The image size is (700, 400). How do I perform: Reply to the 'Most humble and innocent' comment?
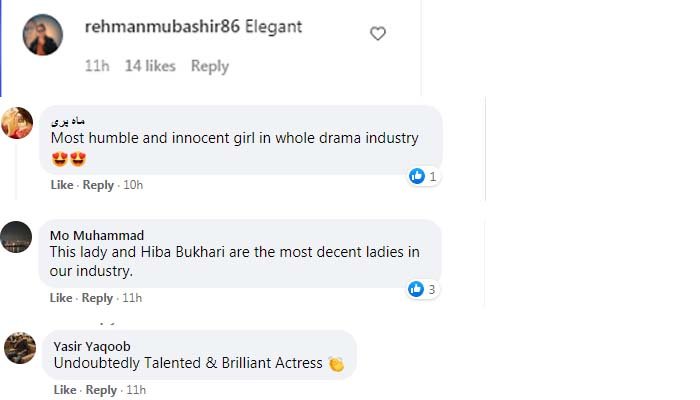pyautogui.click(x=98, y=185)
